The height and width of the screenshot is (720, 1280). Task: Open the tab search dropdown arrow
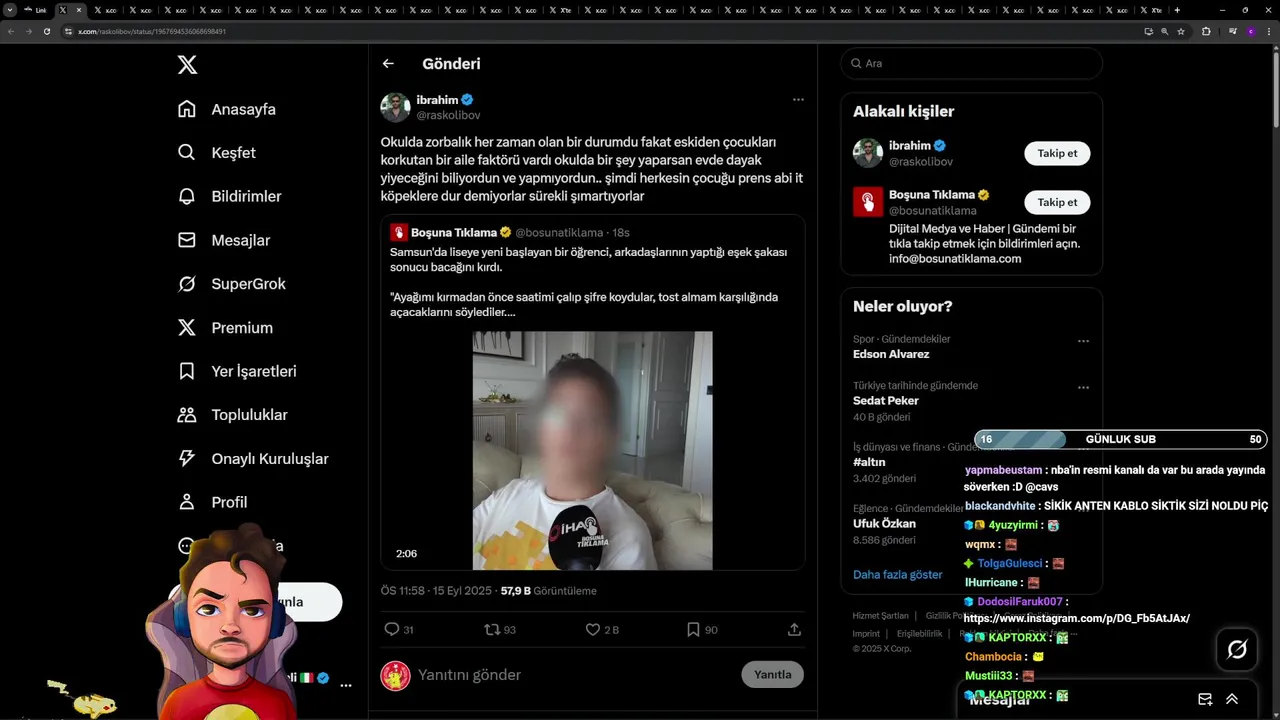pos(9,10)
